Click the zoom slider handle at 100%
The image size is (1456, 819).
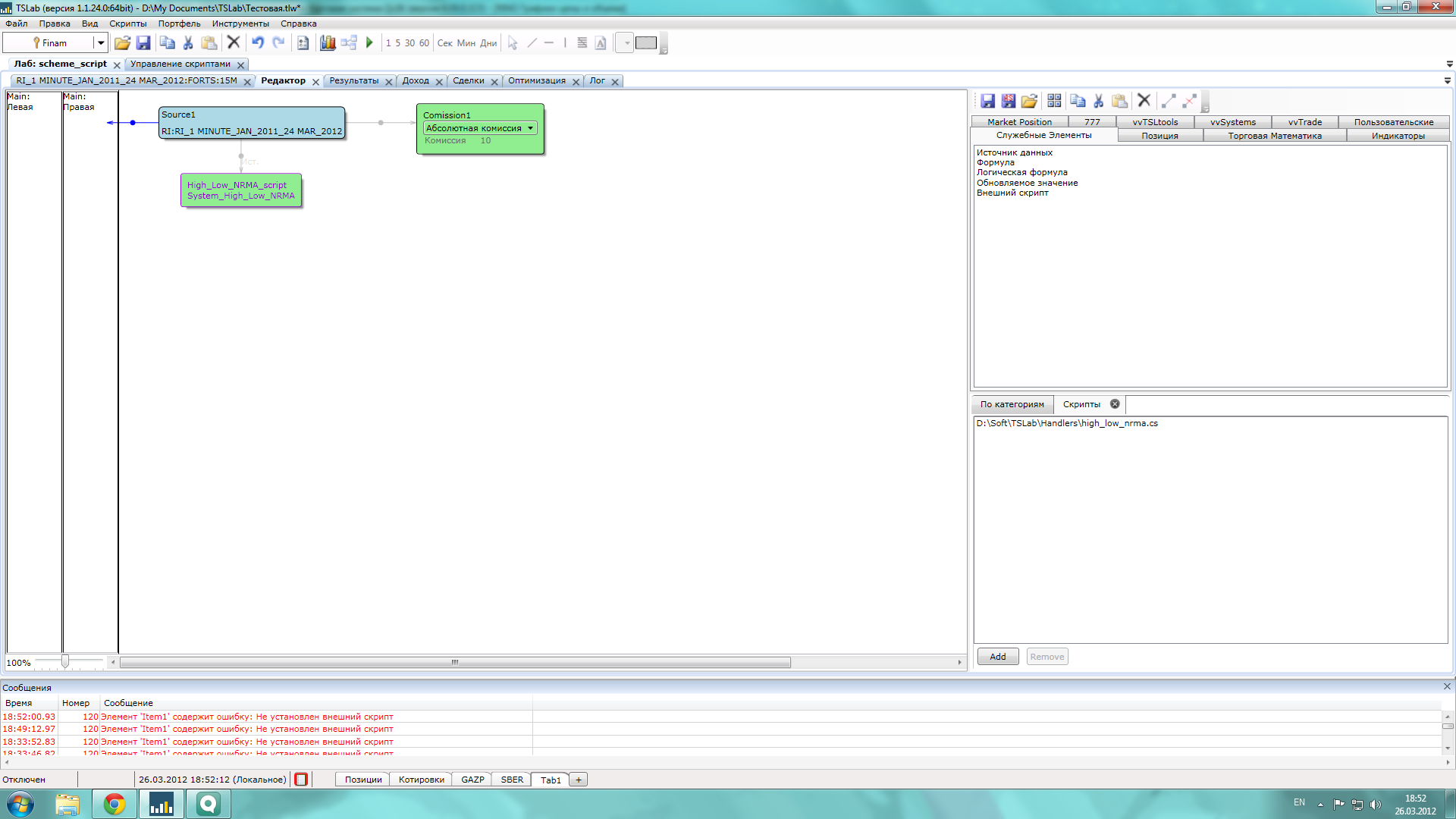[x=65, y=662]
